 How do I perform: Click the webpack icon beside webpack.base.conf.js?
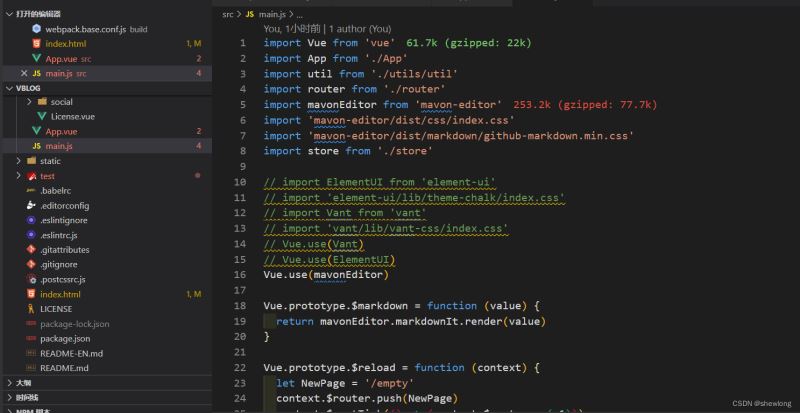(36, 29)
